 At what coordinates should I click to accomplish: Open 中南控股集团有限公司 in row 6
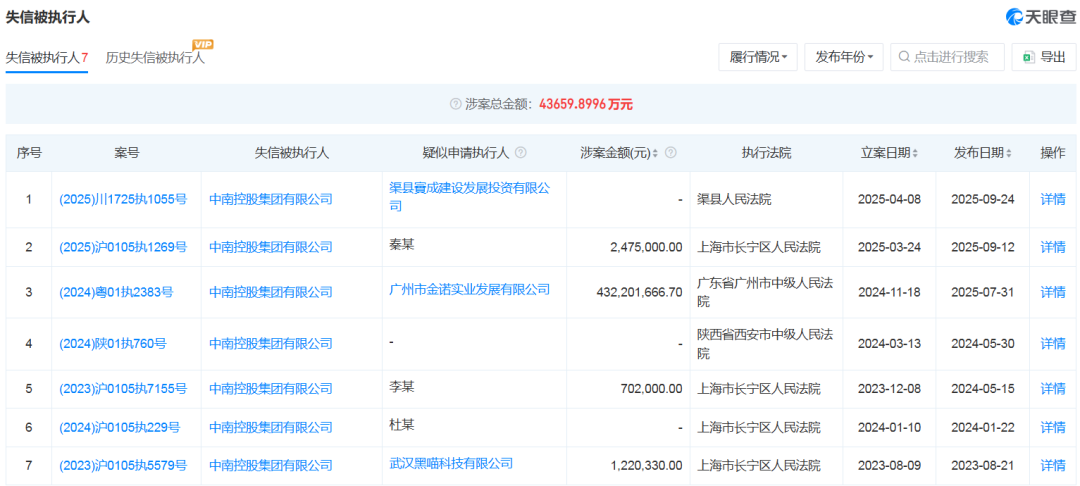click(x=271, y=427)
